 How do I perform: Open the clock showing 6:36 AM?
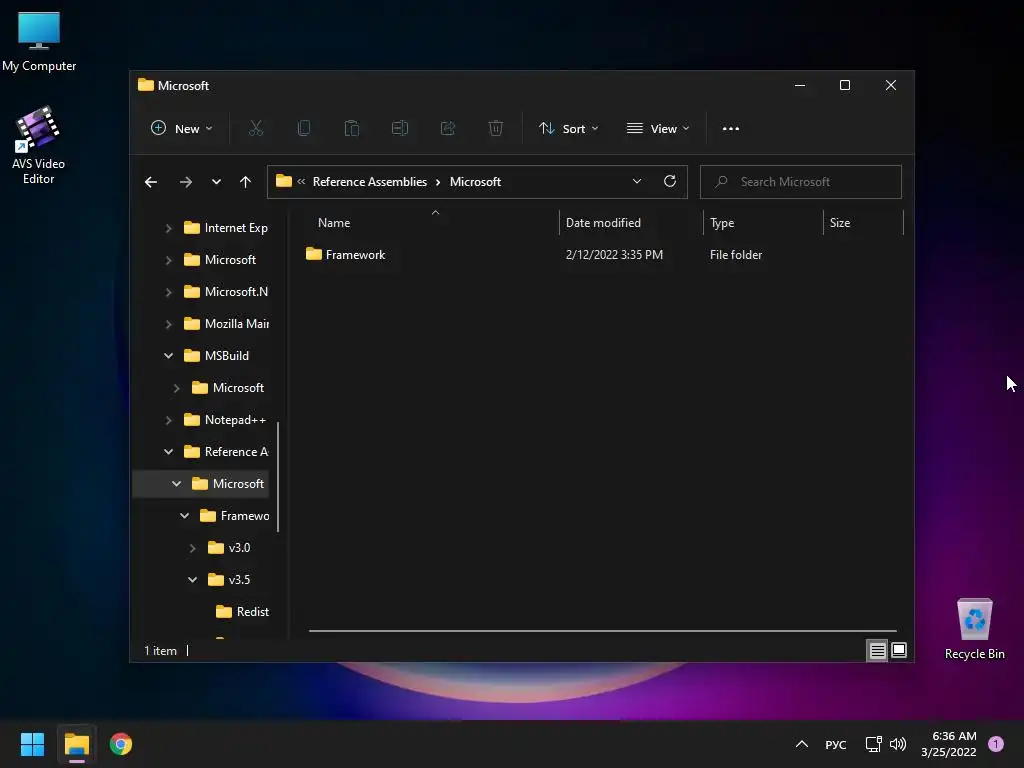[x=949, y=744]
